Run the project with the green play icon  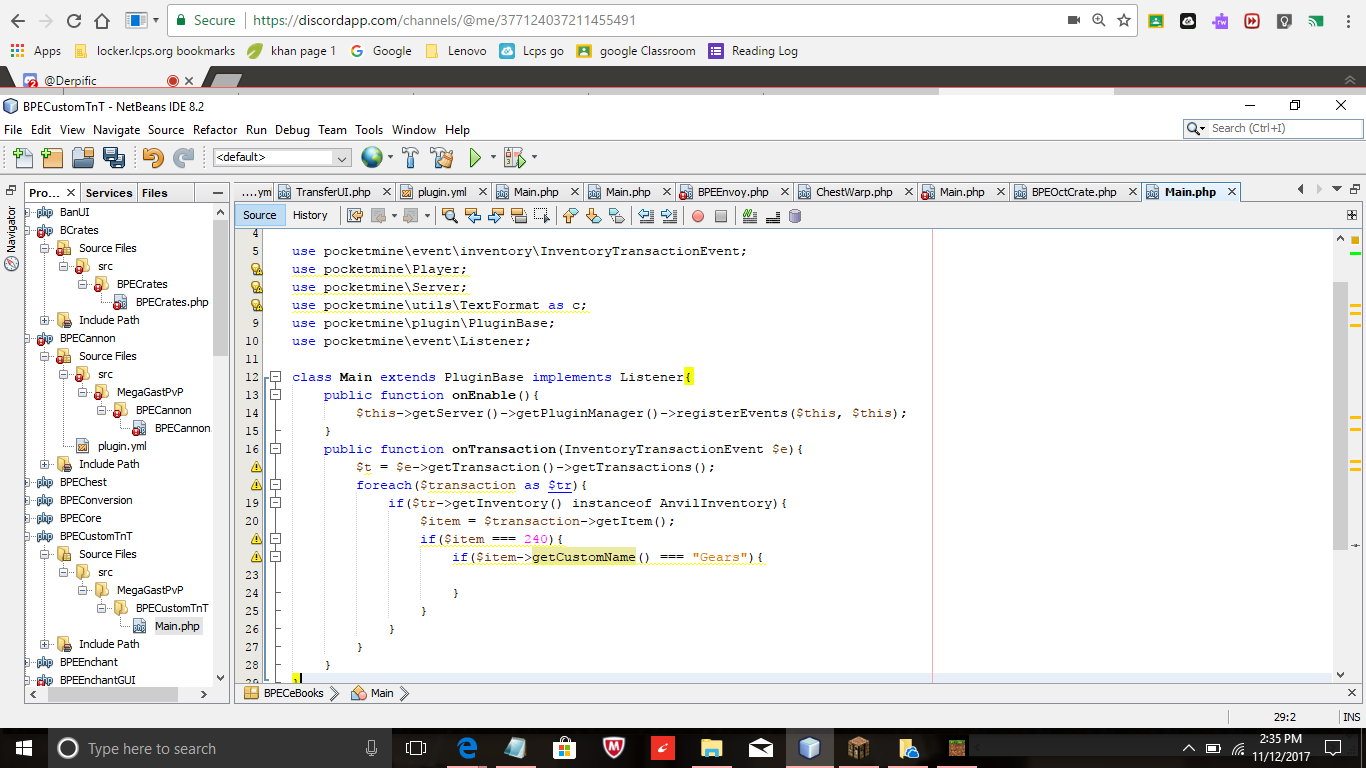click(x=475, y=157)
